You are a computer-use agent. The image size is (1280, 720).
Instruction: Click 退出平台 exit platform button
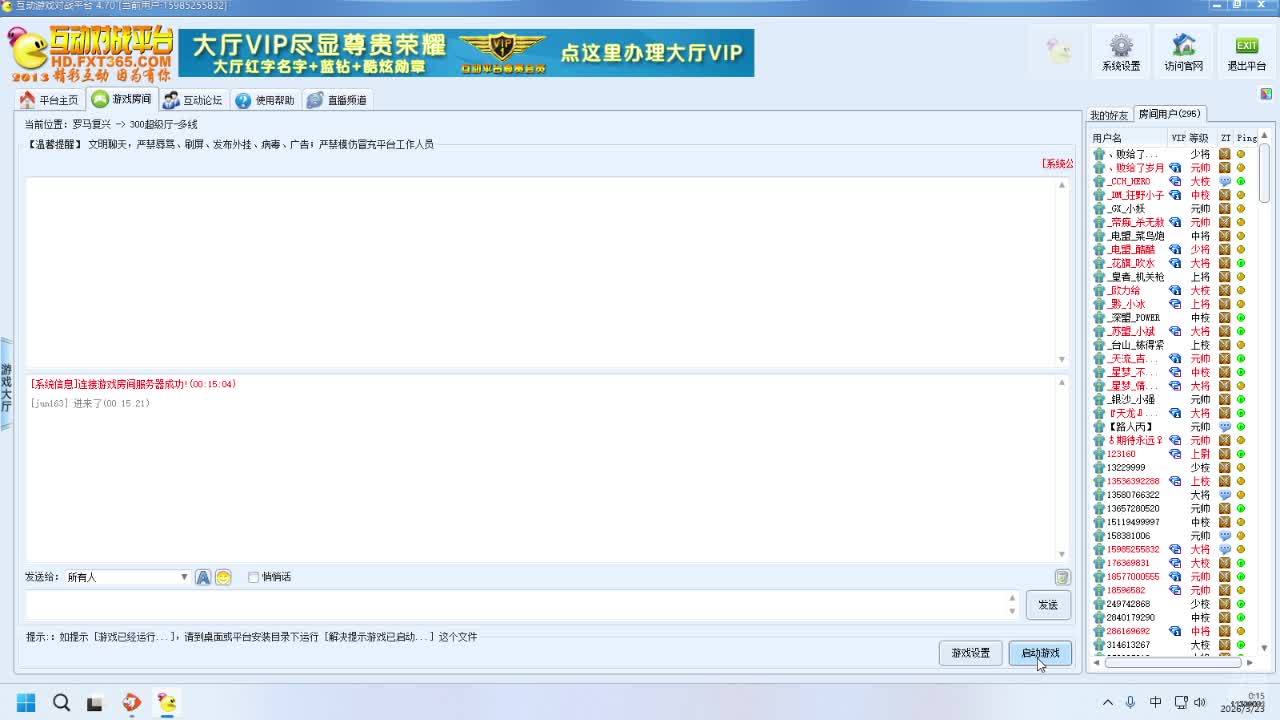(1246, 52)
